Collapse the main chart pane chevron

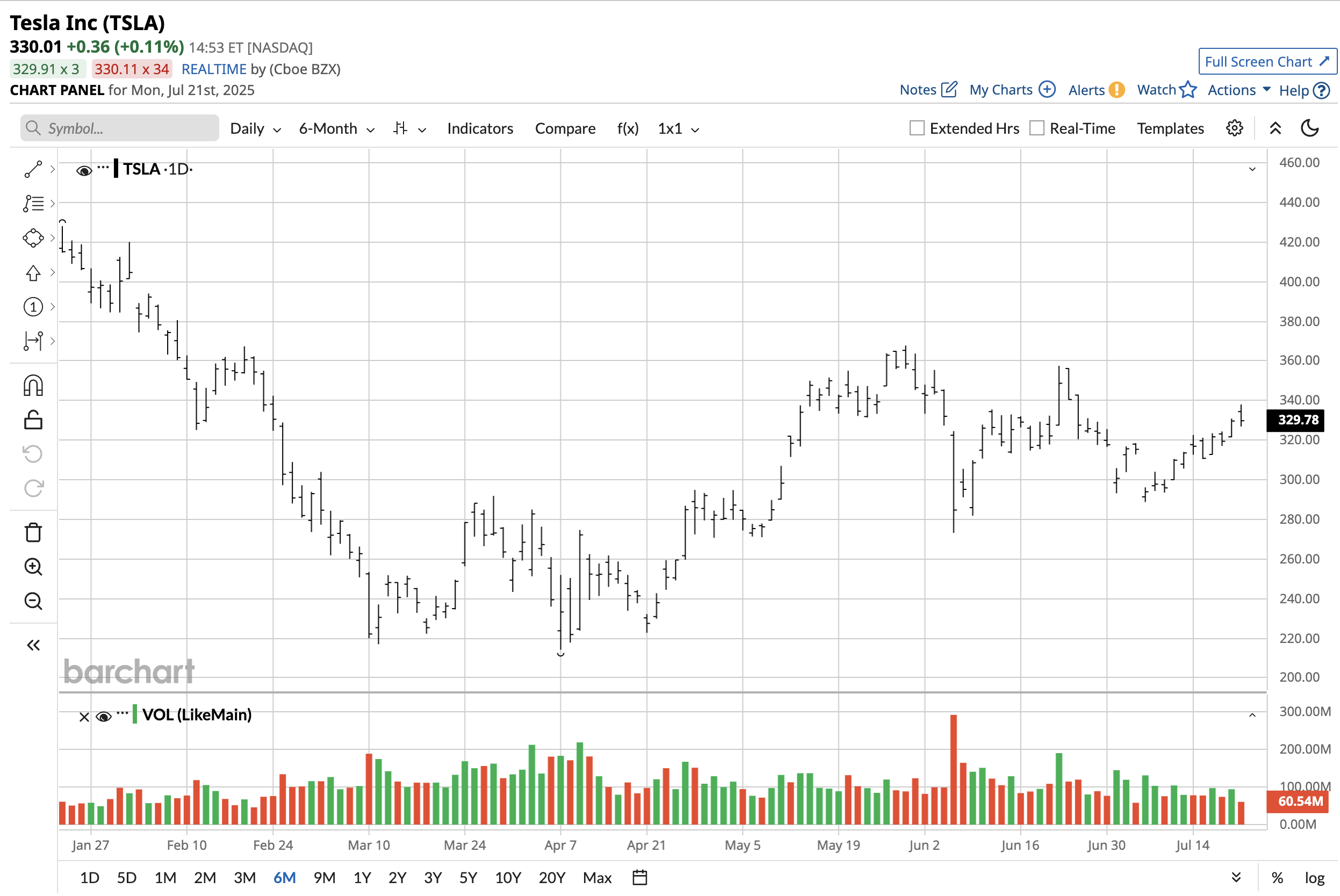point(1252,169)
